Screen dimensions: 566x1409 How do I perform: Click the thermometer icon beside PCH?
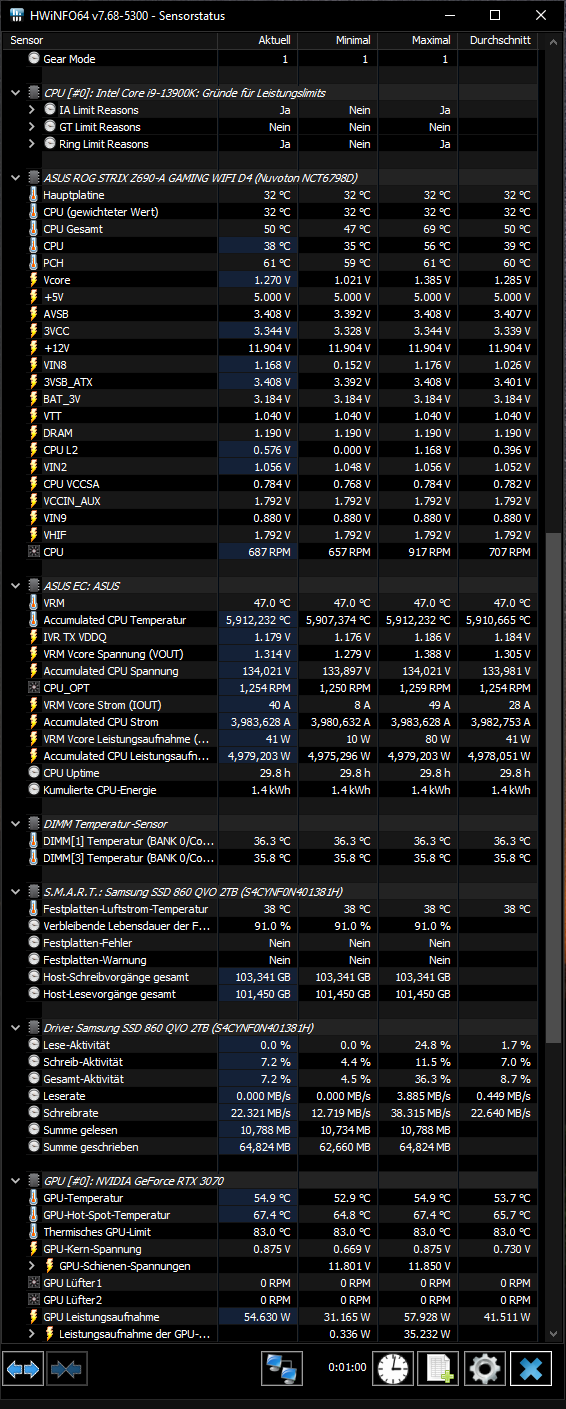tap(35, 263)
